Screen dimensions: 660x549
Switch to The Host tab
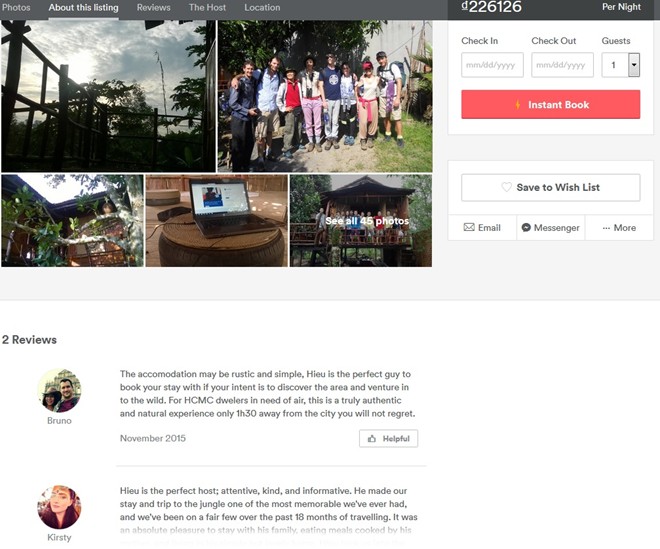(x=207, y=8)
